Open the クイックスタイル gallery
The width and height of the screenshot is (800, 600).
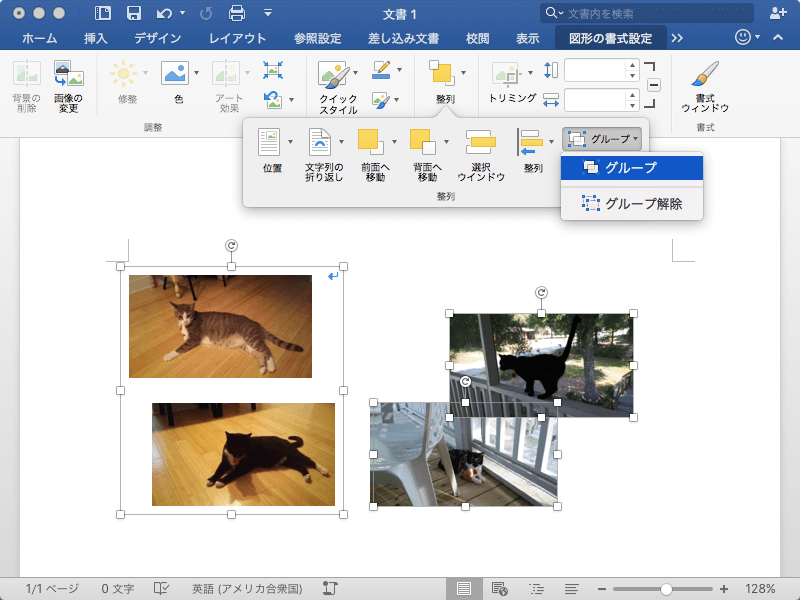334,75
